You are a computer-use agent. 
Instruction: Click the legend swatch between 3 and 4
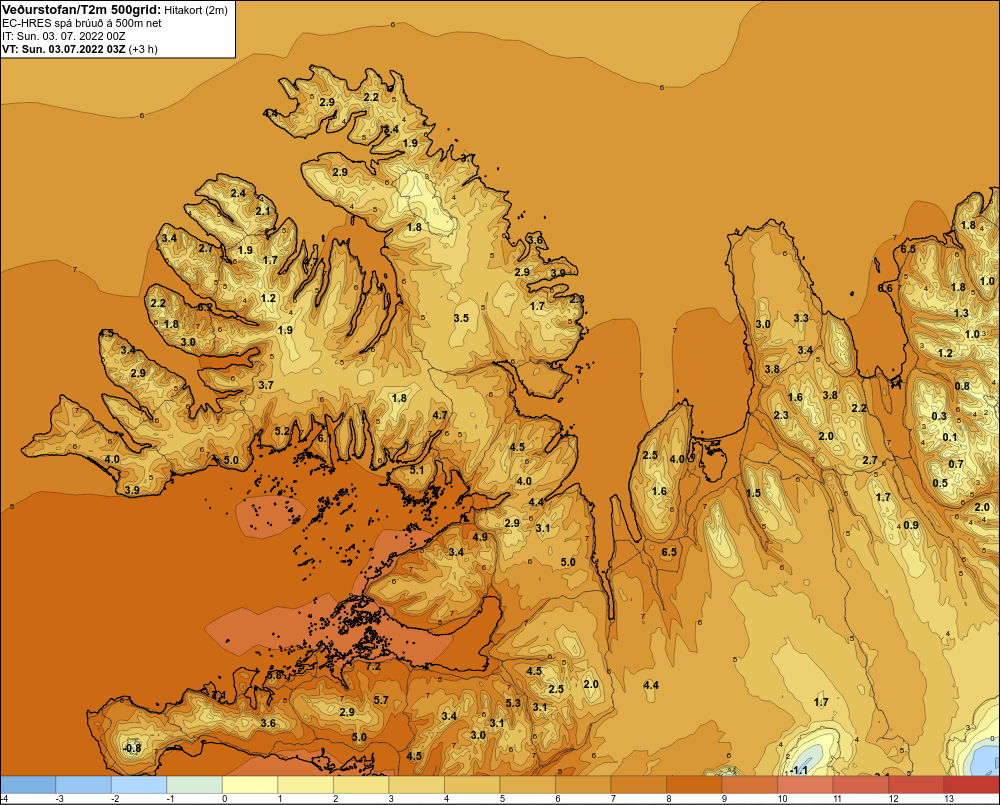click(x=416, y=784)
